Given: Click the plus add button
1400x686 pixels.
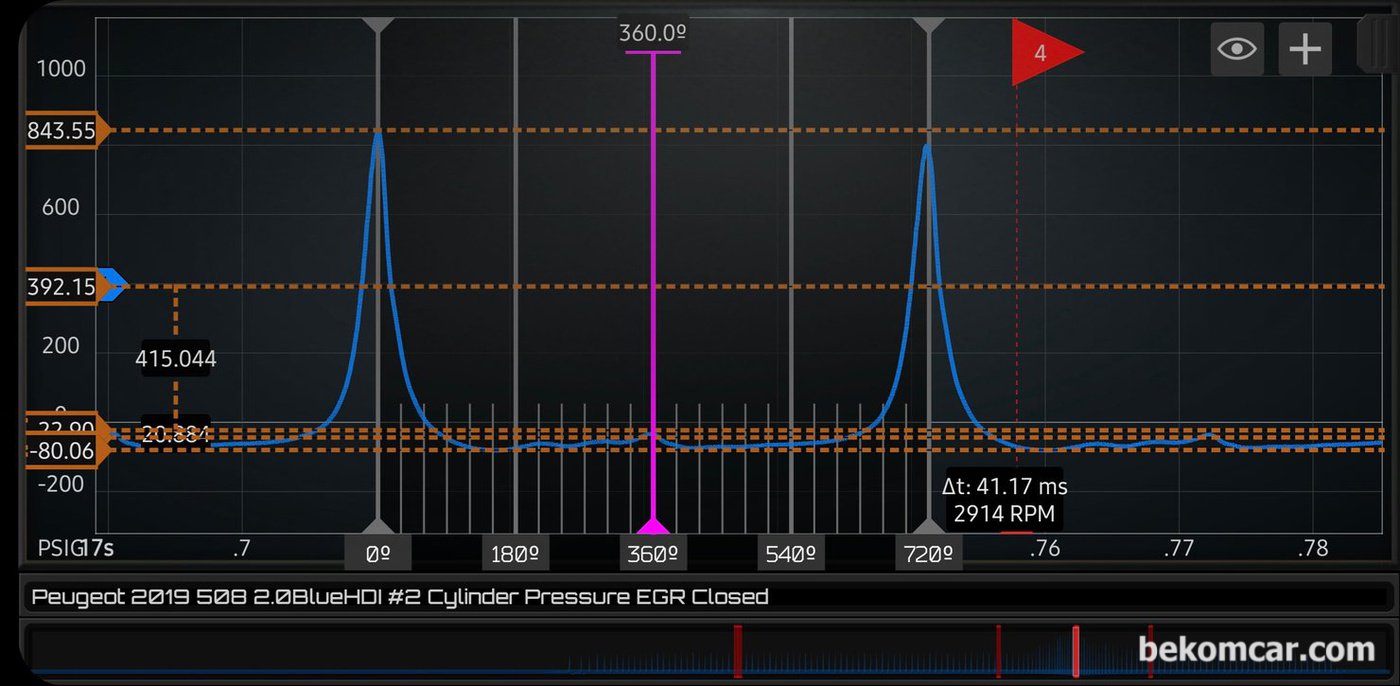Looking at the screenshot, I should pos(1305,49).
